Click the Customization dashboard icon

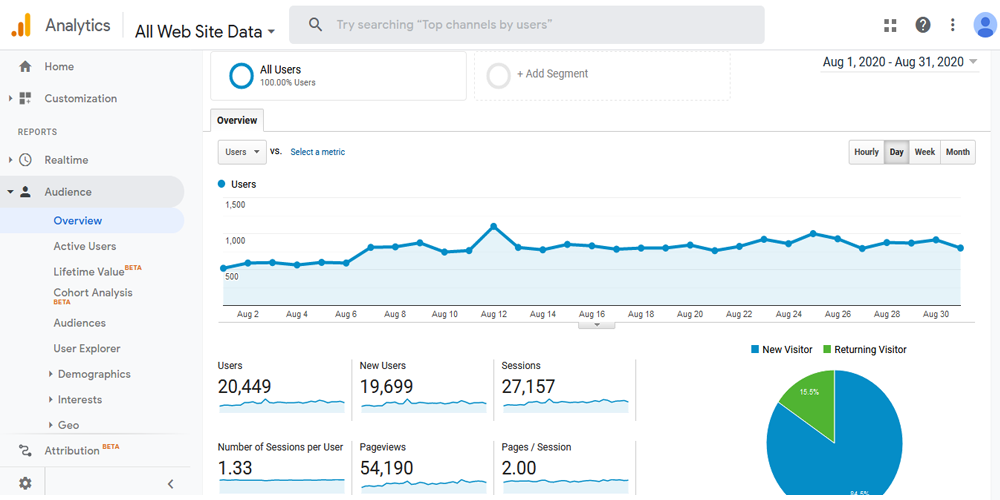point(25,98)
